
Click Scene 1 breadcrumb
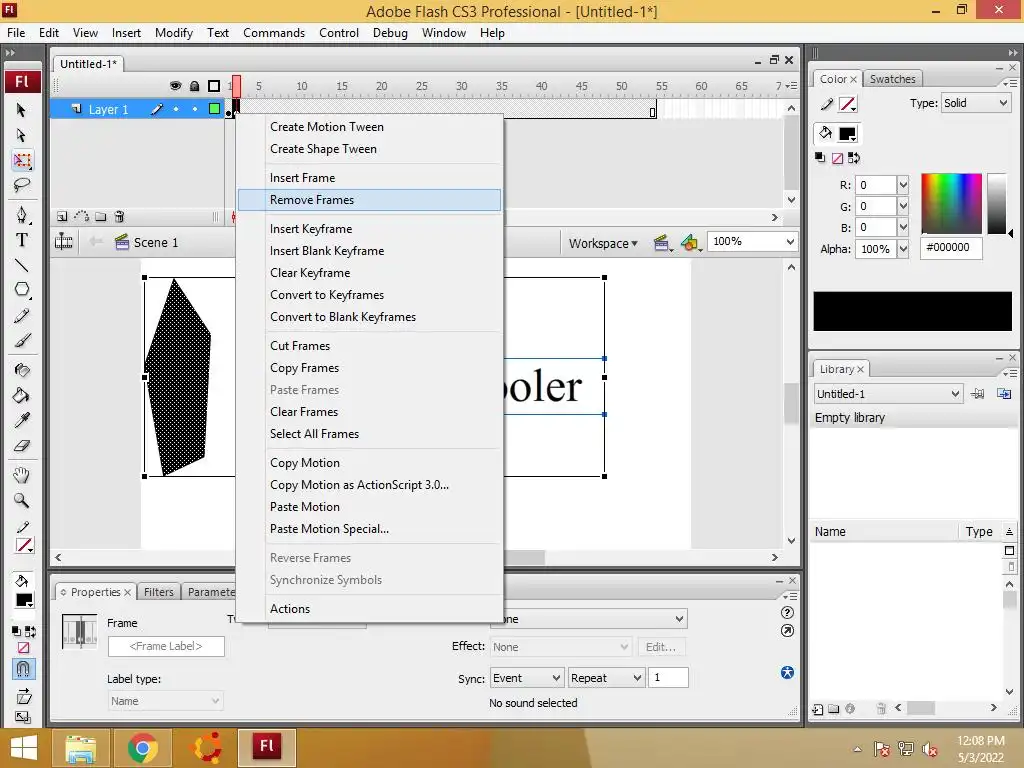[x=146, y=242]
